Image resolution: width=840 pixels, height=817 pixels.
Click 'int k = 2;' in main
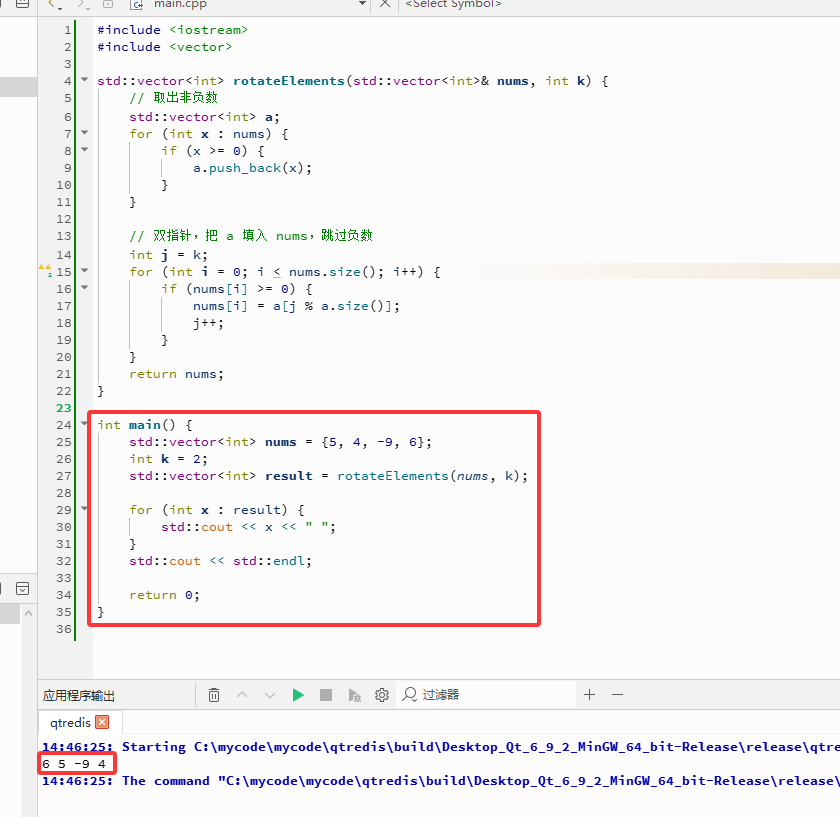pyautogui.click(x=168, y=459)
